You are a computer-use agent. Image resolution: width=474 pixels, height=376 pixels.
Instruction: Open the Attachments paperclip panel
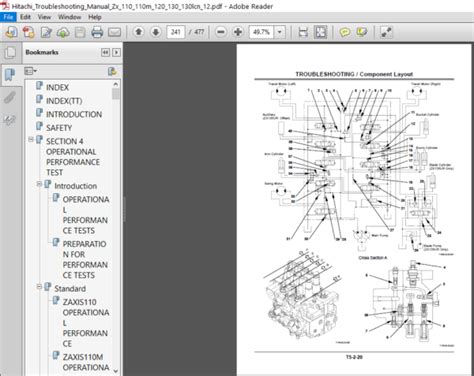[10, 97]
